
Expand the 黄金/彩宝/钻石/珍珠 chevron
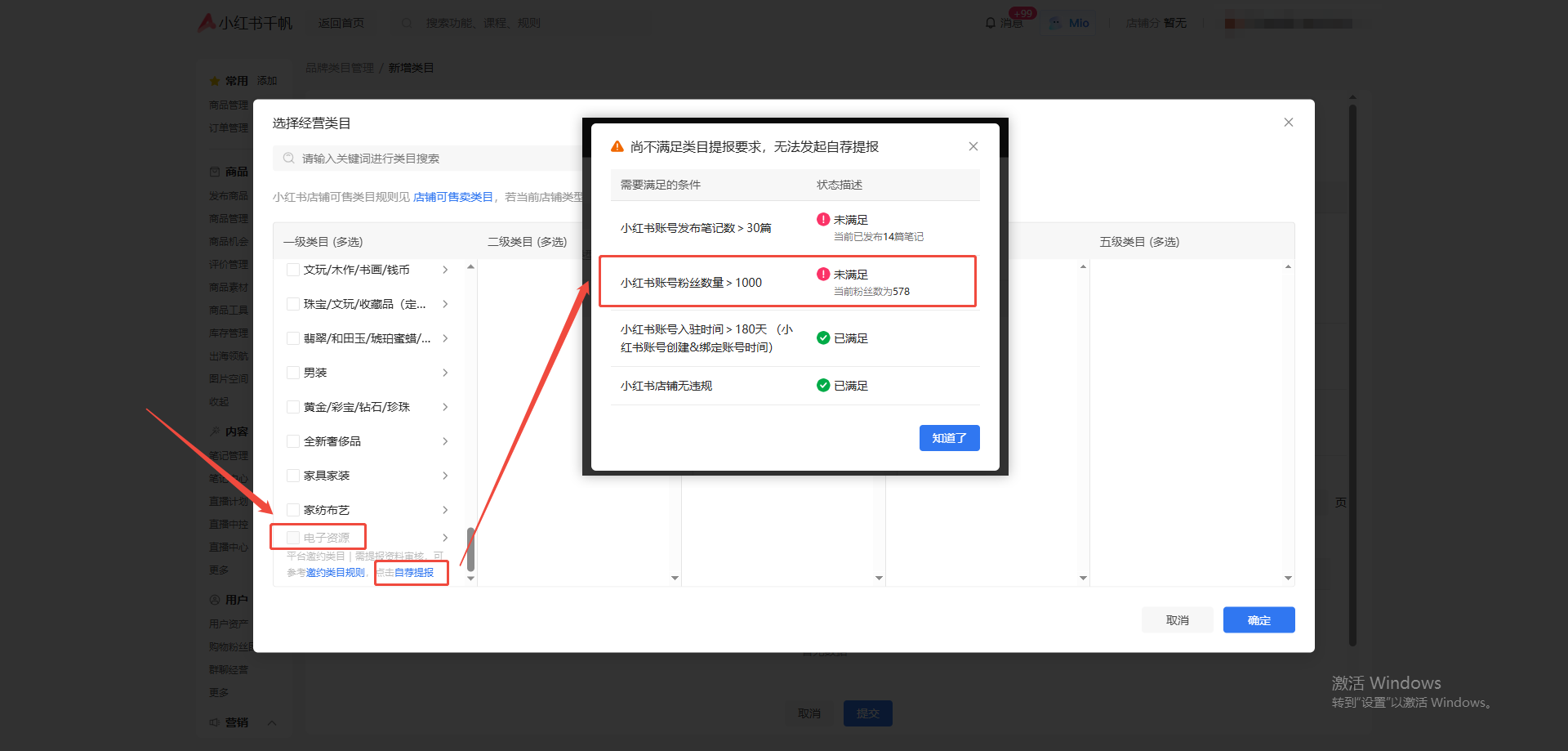click(445, 407)
